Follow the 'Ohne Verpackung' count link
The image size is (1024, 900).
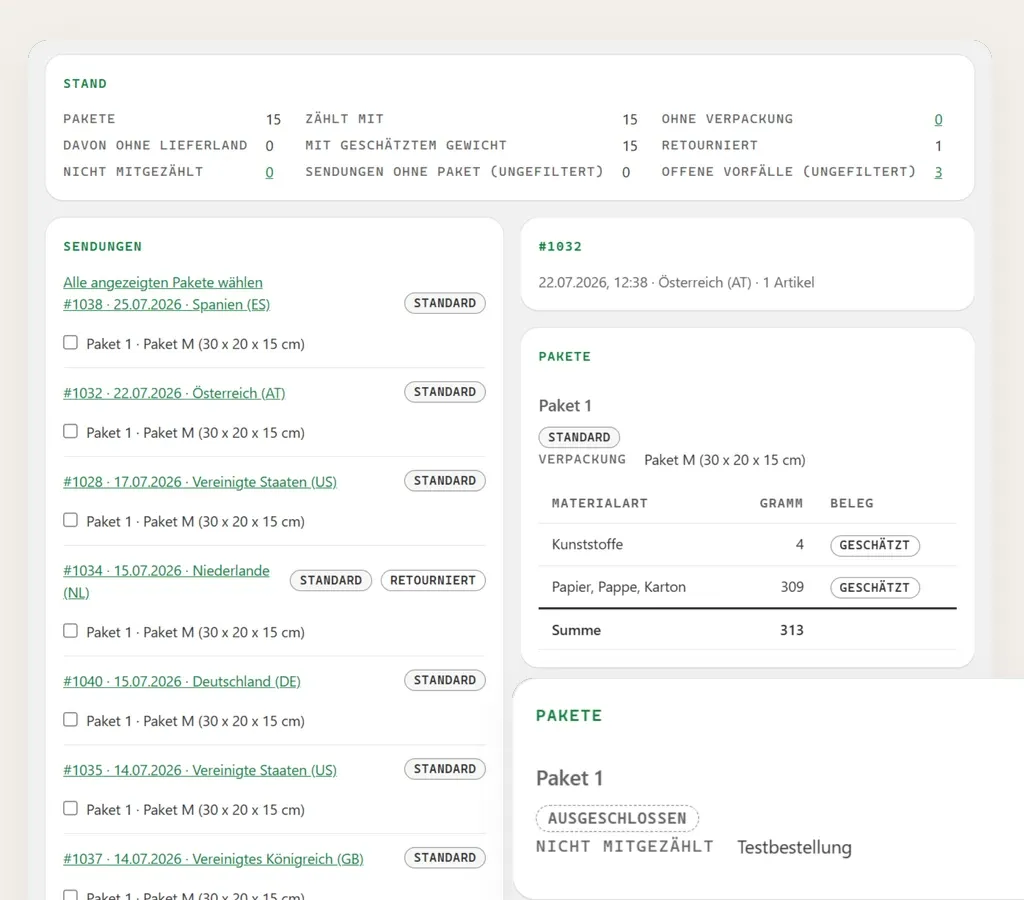click(938, 120)
